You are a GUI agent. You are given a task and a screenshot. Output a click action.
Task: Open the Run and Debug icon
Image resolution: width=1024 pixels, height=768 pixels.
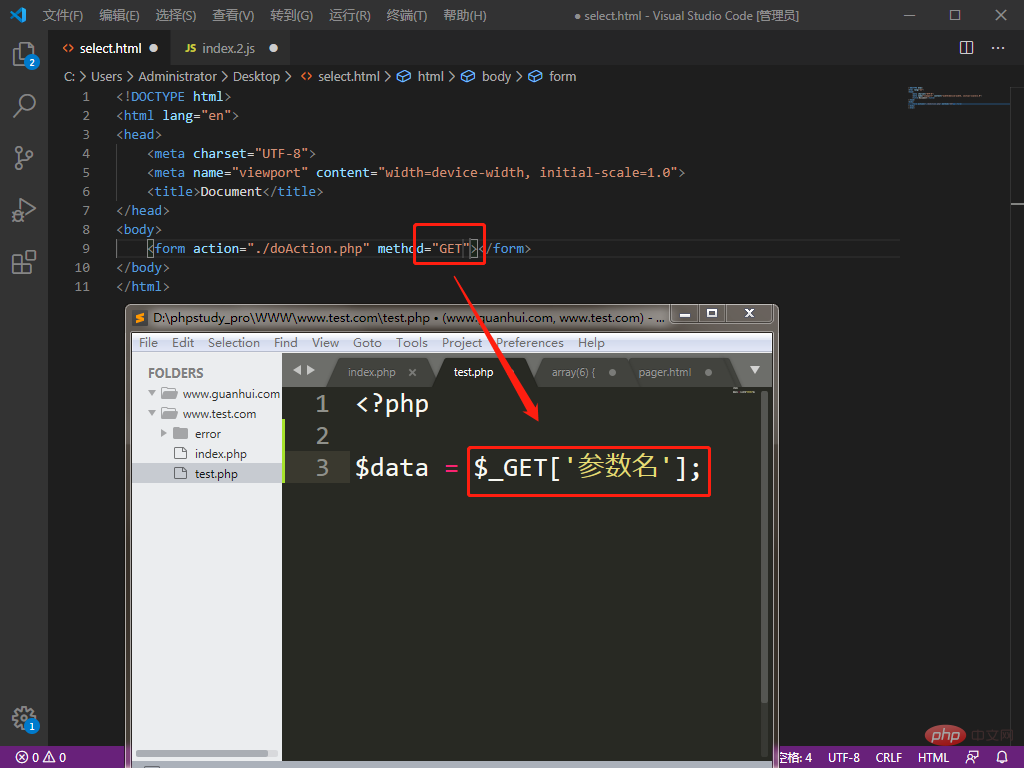point(25,209)
